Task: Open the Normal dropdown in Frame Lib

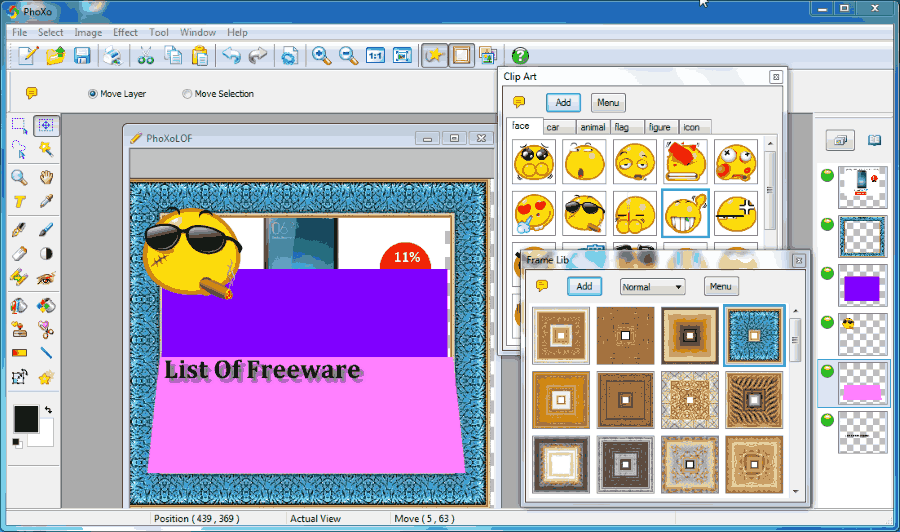Action: click(653, 287)
